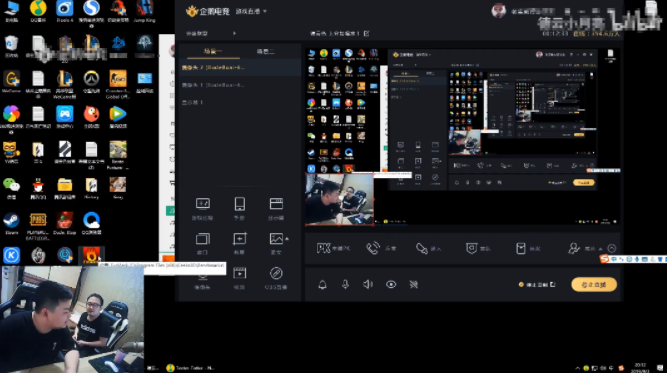
Task: Toggle the recording radio option
Action: pyautogui.click(x=521, y=285)
